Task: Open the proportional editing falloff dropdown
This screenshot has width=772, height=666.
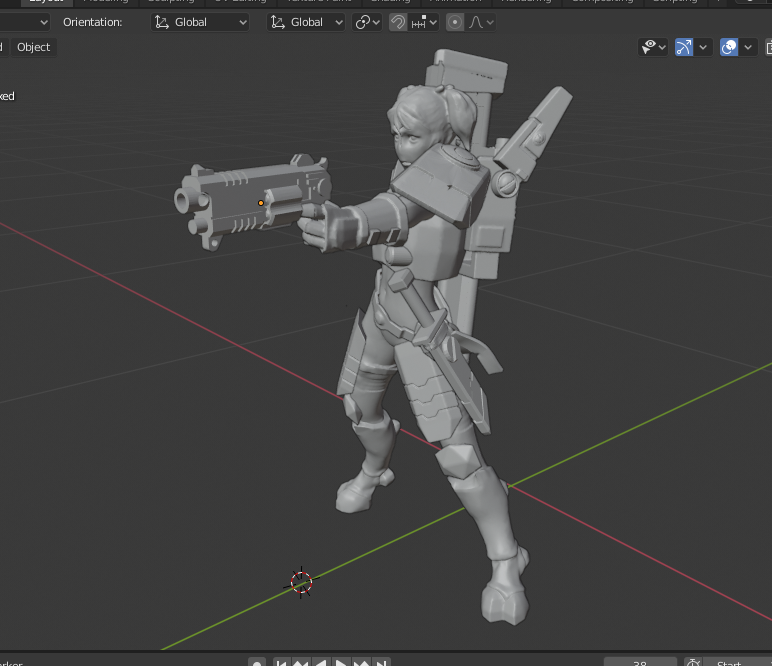Action: (481, 22)
